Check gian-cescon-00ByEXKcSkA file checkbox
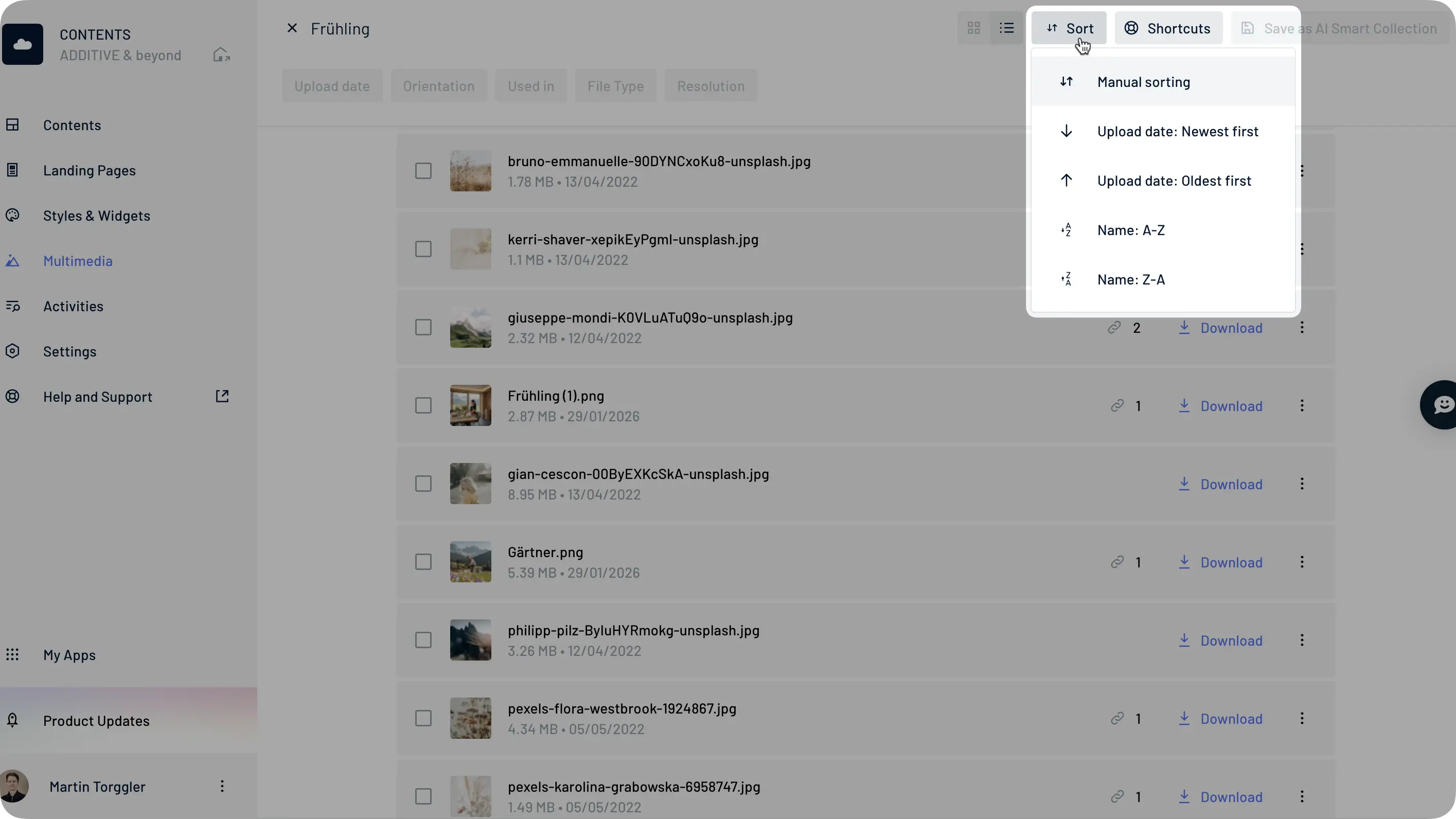 tap(423, 483)
